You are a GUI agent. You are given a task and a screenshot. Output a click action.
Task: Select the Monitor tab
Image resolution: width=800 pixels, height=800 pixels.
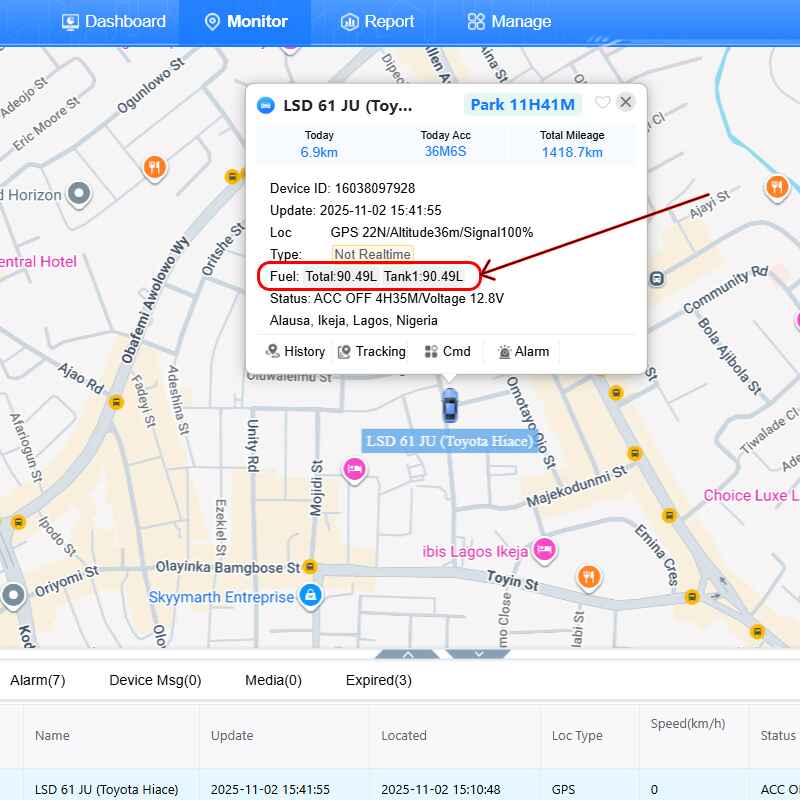pos(246,21)
